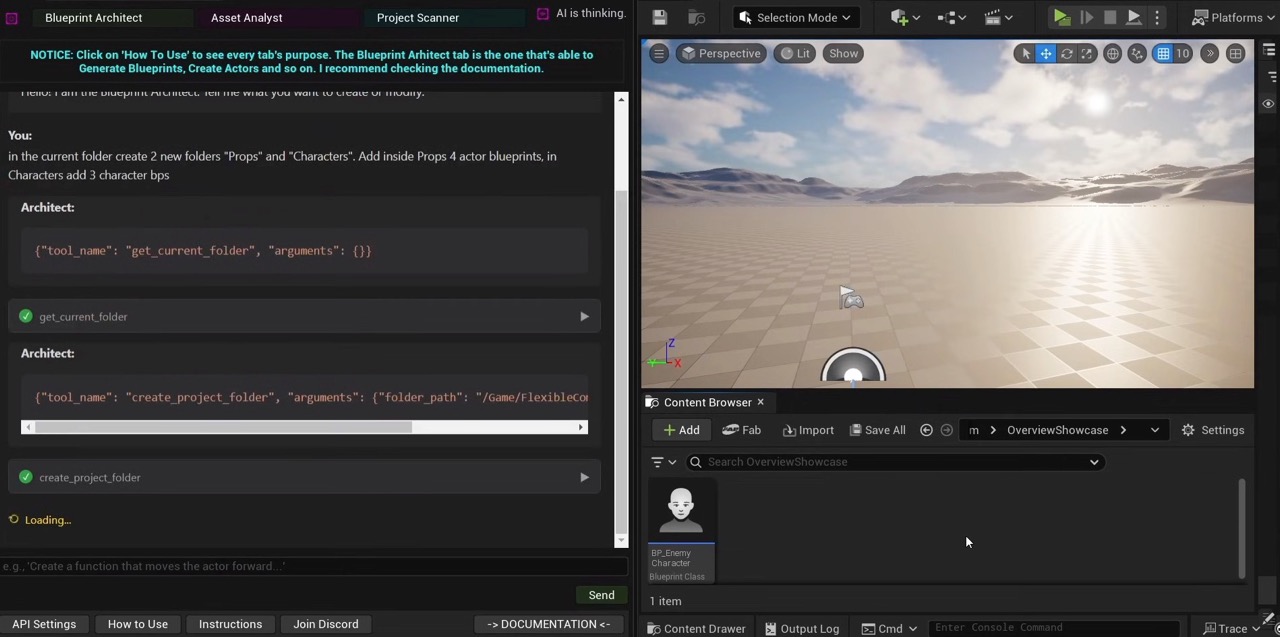Click the Browse content folder icon
Image resolution: width=1280 pixels, height=637 pixels.
[x=696, y=18]
